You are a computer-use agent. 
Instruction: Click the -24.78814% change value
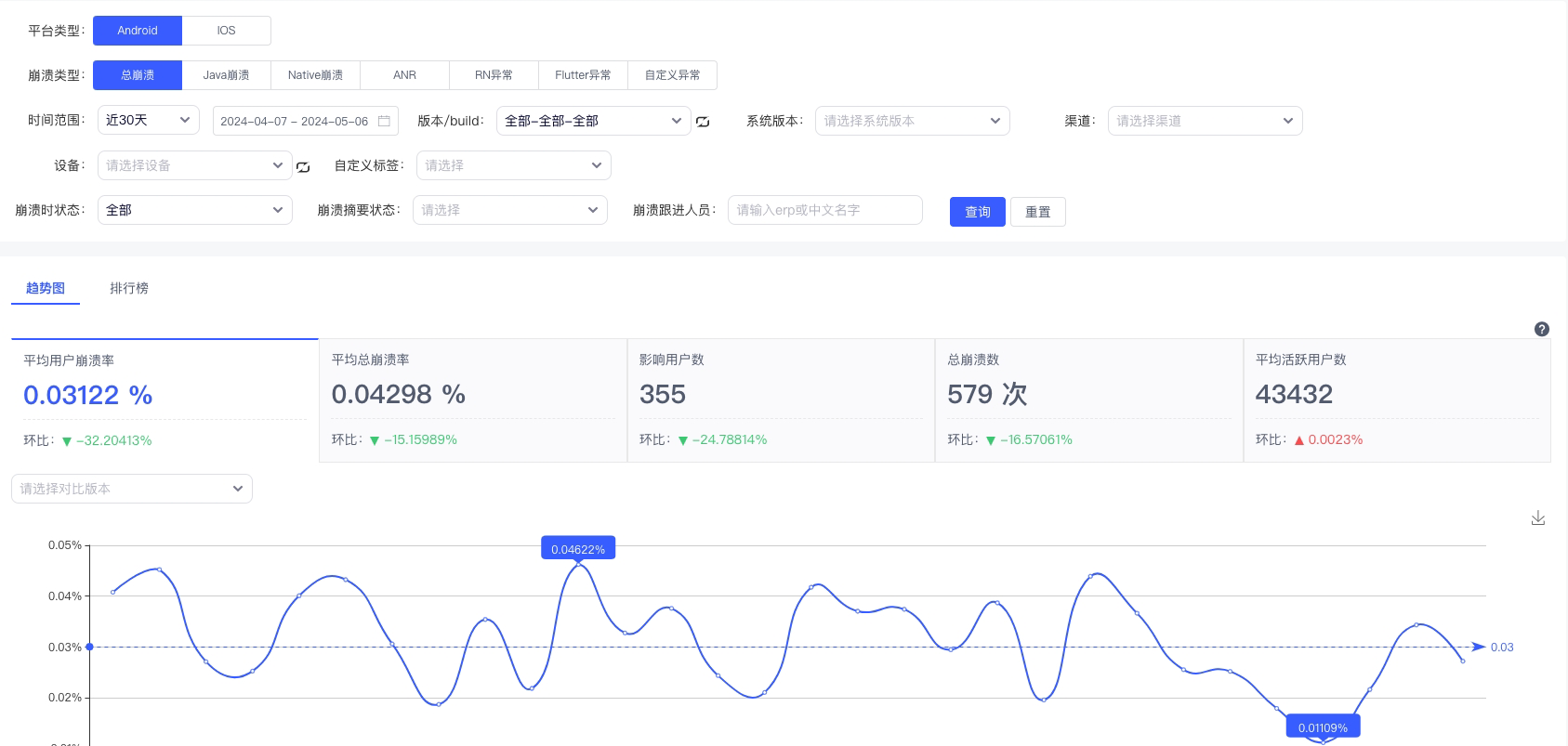(730, 439)
